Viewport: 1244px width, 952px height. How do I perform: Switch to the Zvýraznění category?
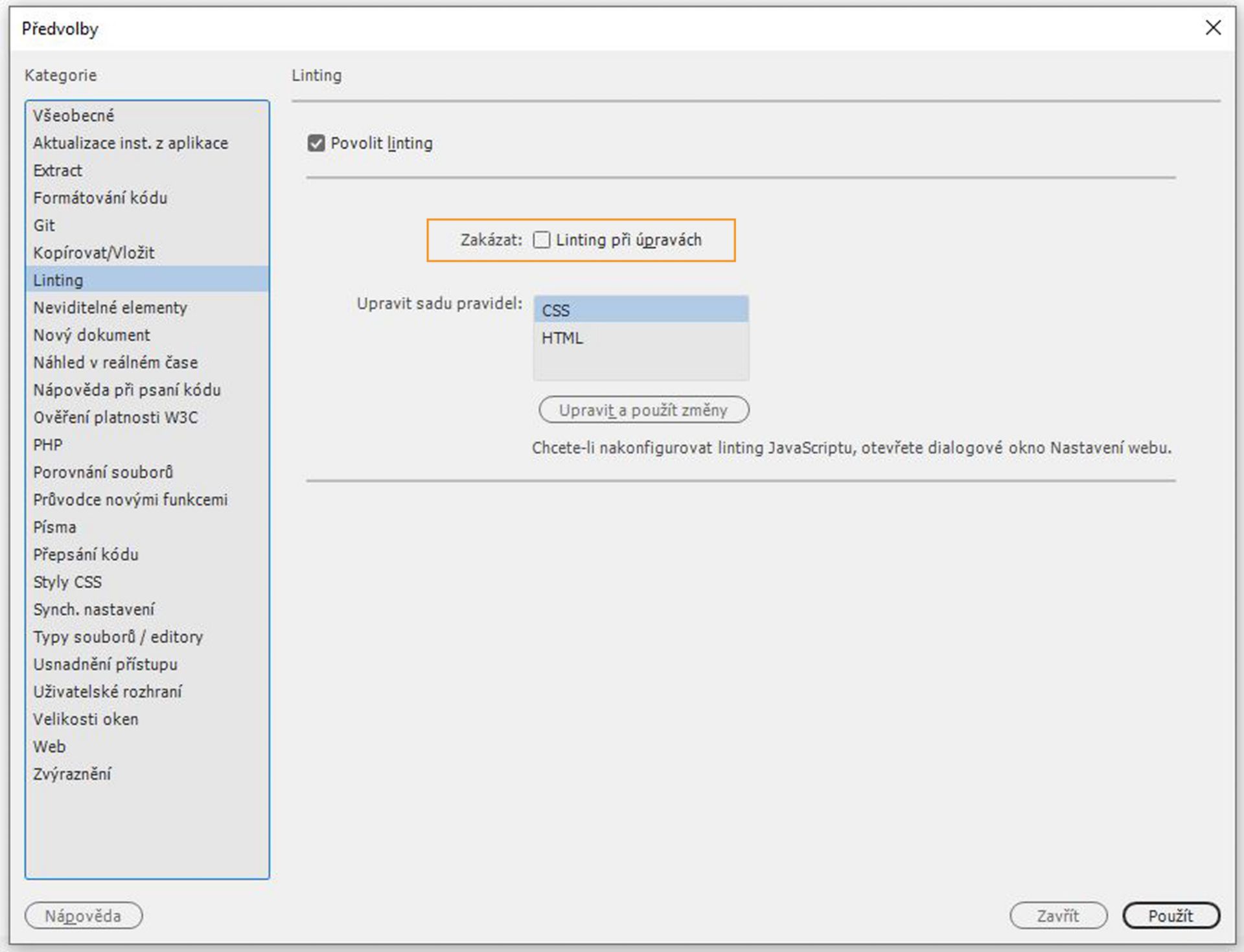click(72, 774)
